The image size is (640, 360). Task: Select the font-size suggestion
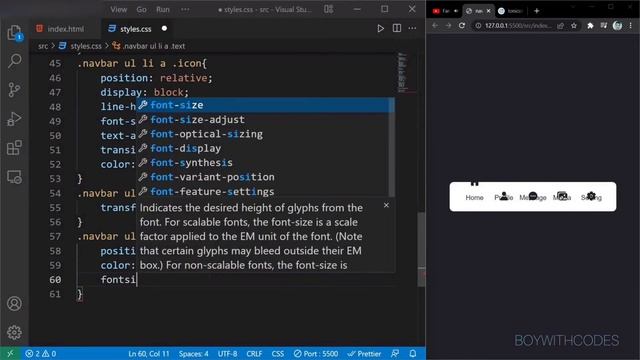pos(265,105)
